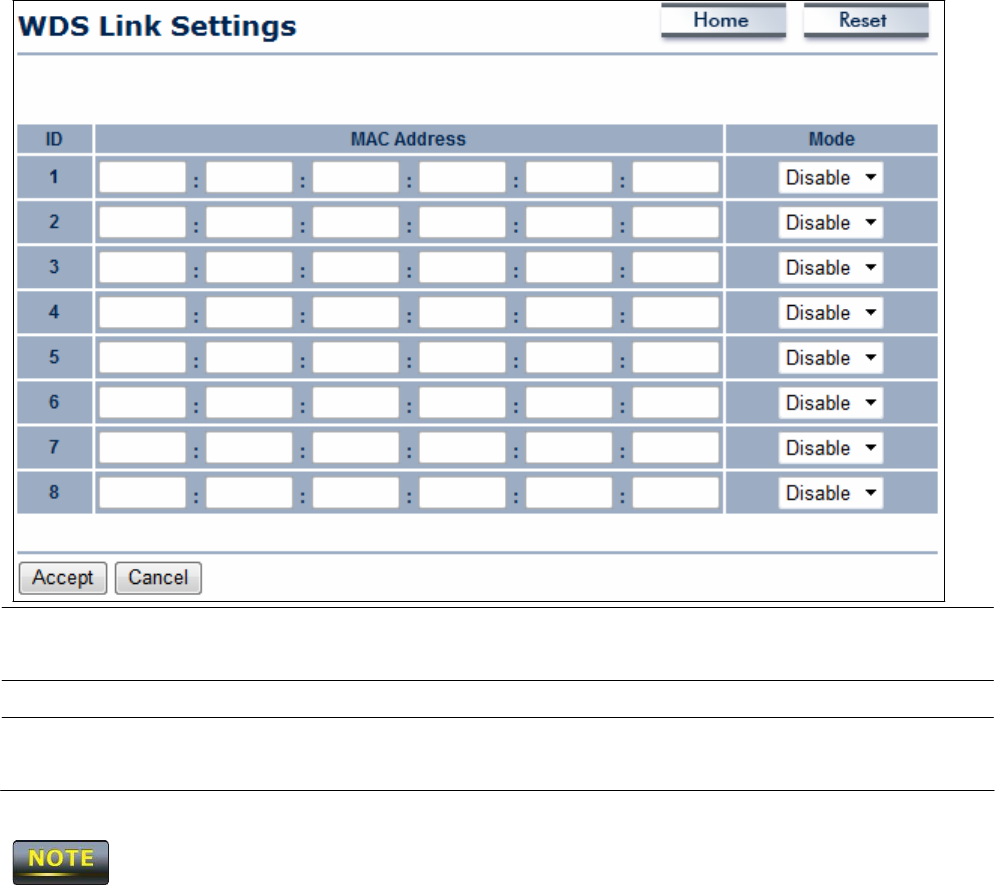This screenshot has width=995, height=885.
Task: Open the Mode dropdown for ID 3
Action: (831, 268)
